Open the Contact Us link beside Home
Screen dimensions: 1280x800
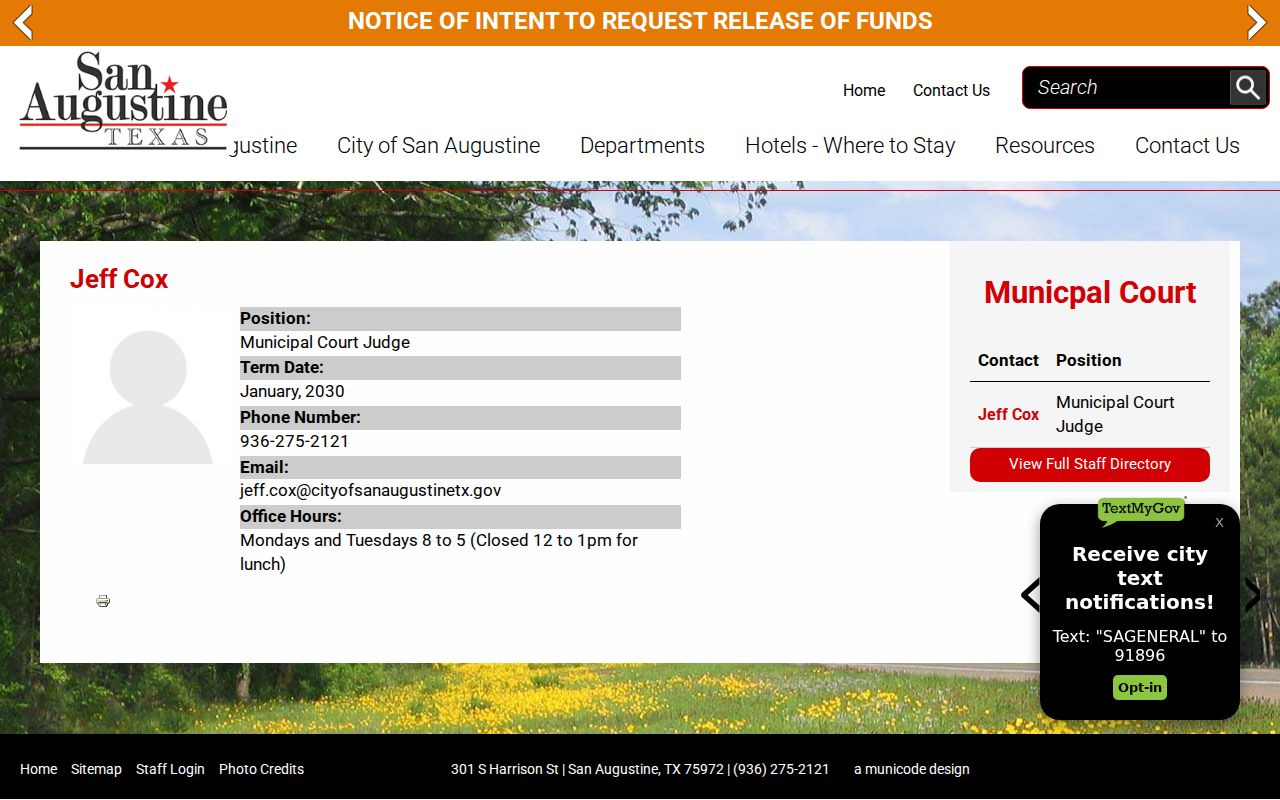click(x=951, y=90)
